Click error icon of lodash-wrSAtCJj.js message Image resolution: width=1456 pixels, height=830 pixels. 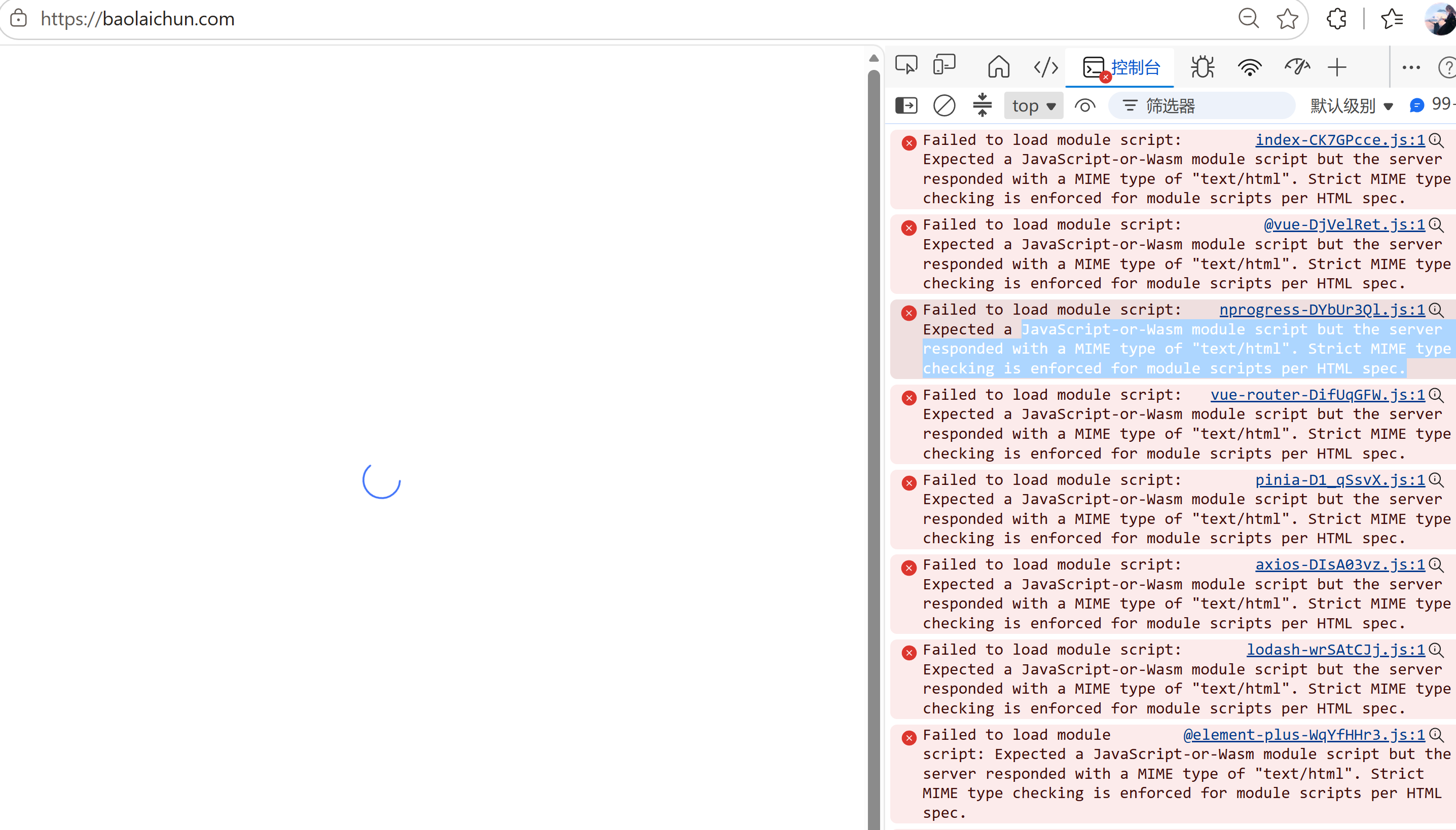909,653
